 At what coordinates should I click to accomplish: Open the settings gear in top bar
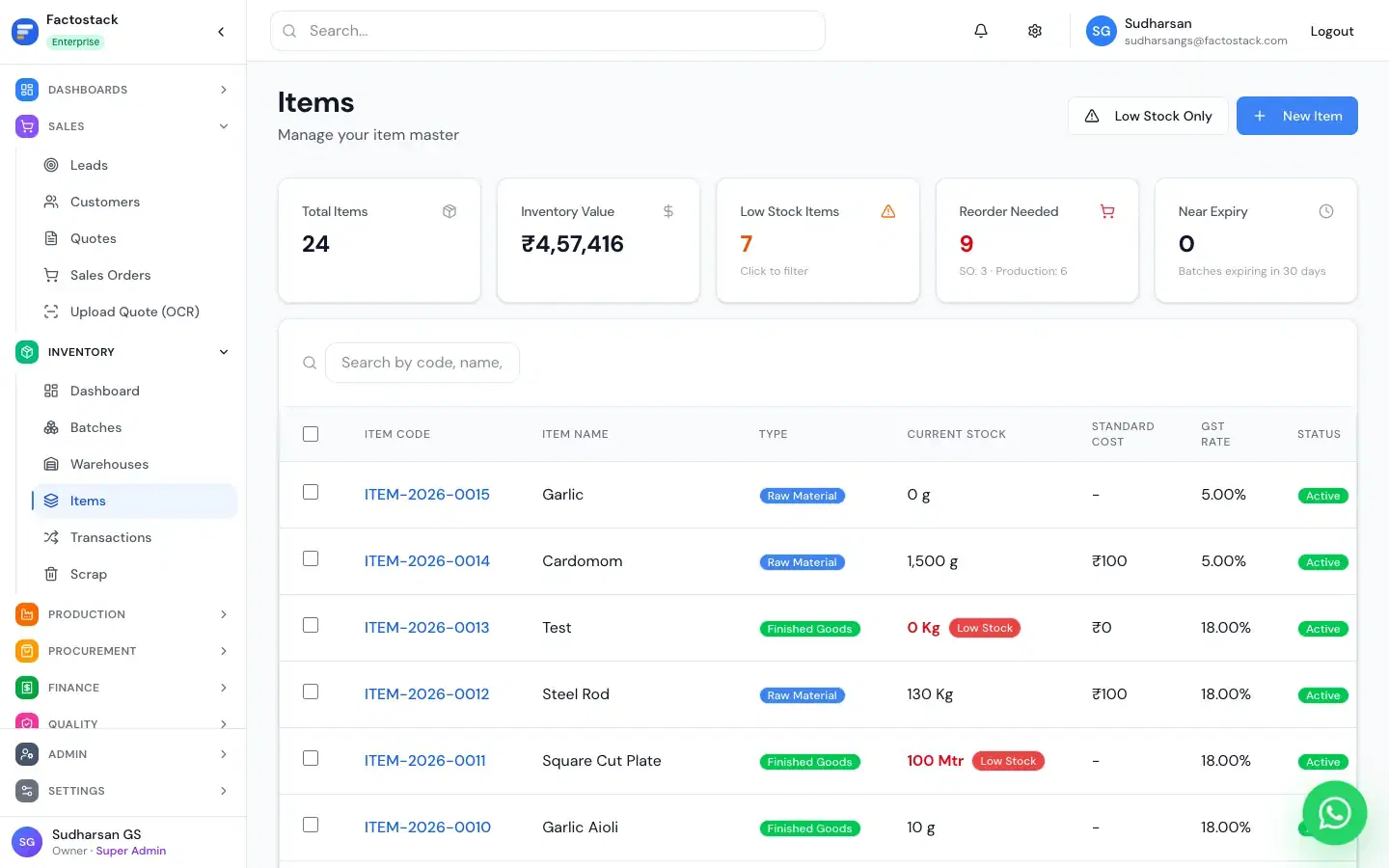coord(1035,31)
